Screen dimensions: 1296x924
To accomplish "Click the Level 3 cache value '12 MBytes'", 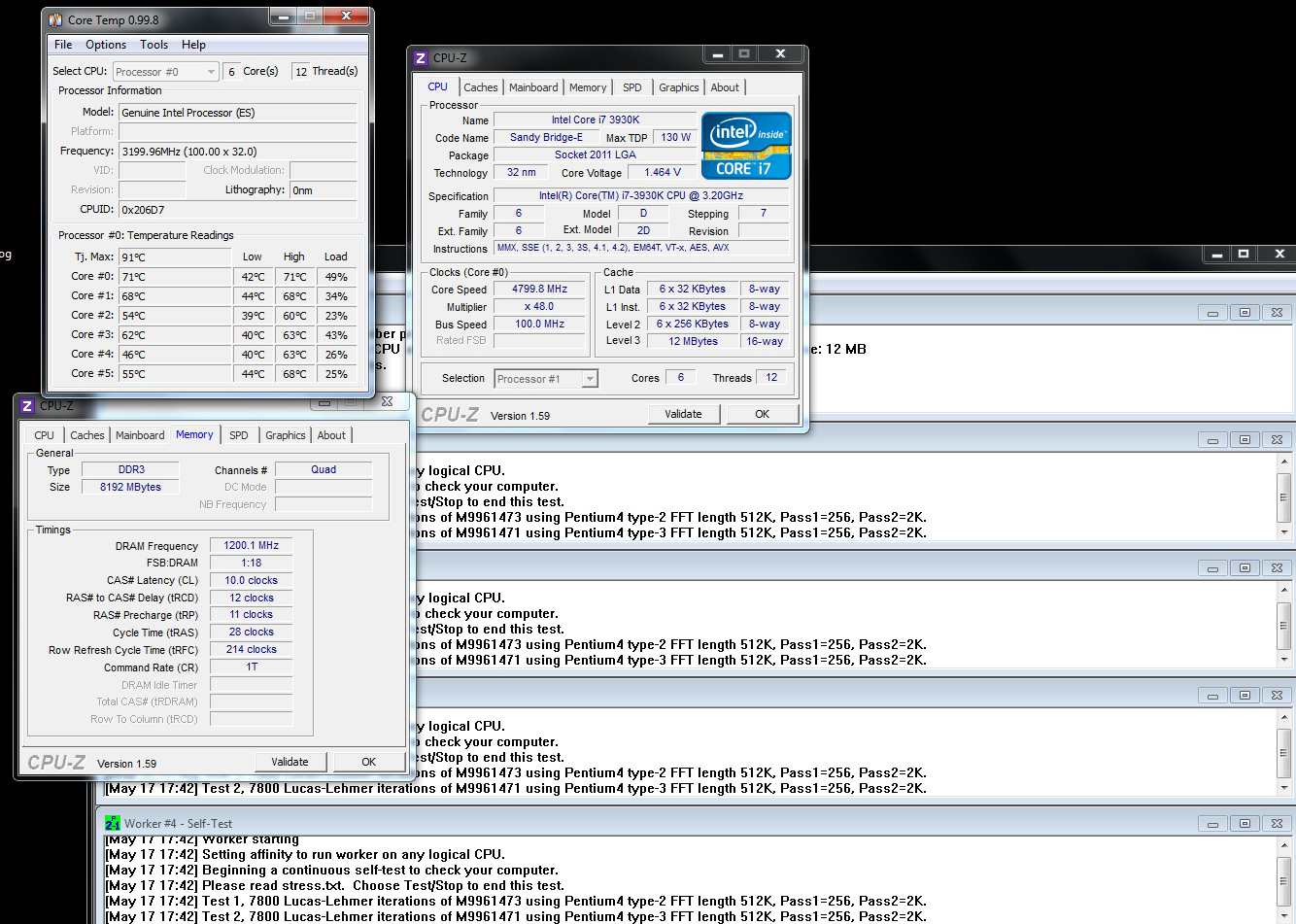I will [x=693, y=342].
